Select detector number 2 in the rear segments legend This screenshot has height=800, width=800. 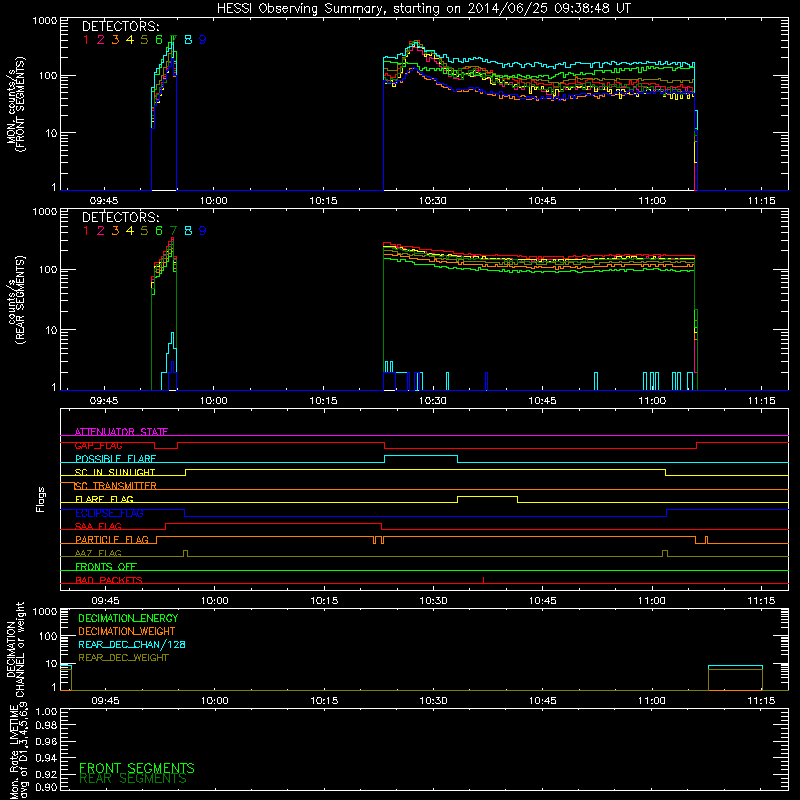click(101, 231)
